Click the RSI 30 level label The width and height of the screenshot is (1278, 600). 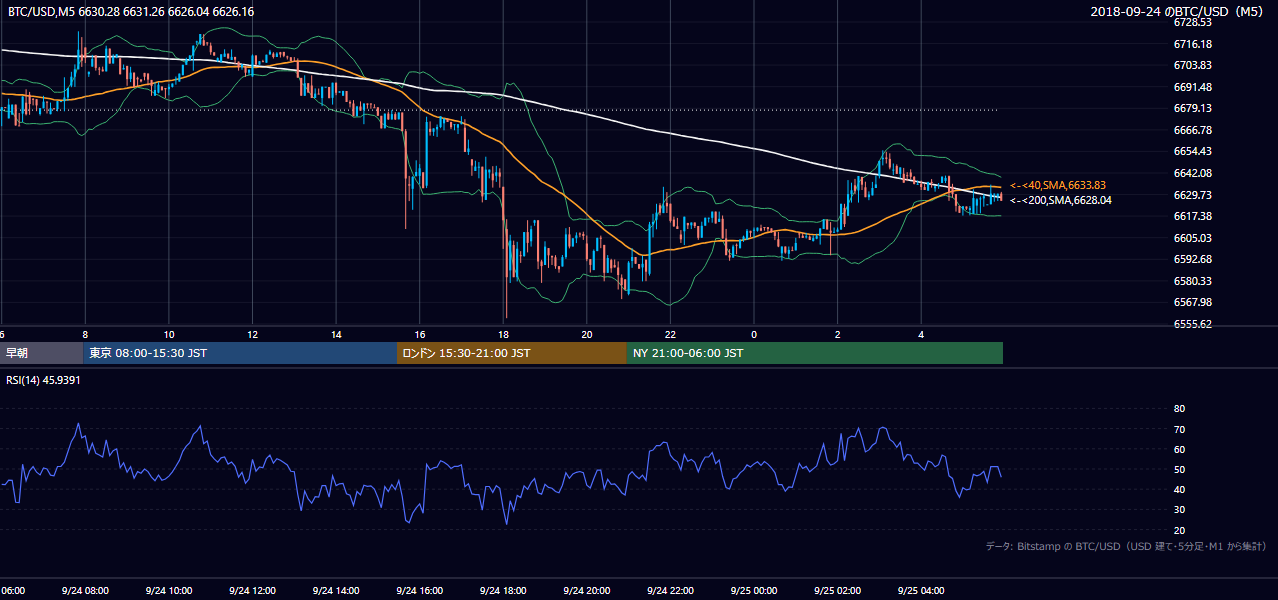1180,510
